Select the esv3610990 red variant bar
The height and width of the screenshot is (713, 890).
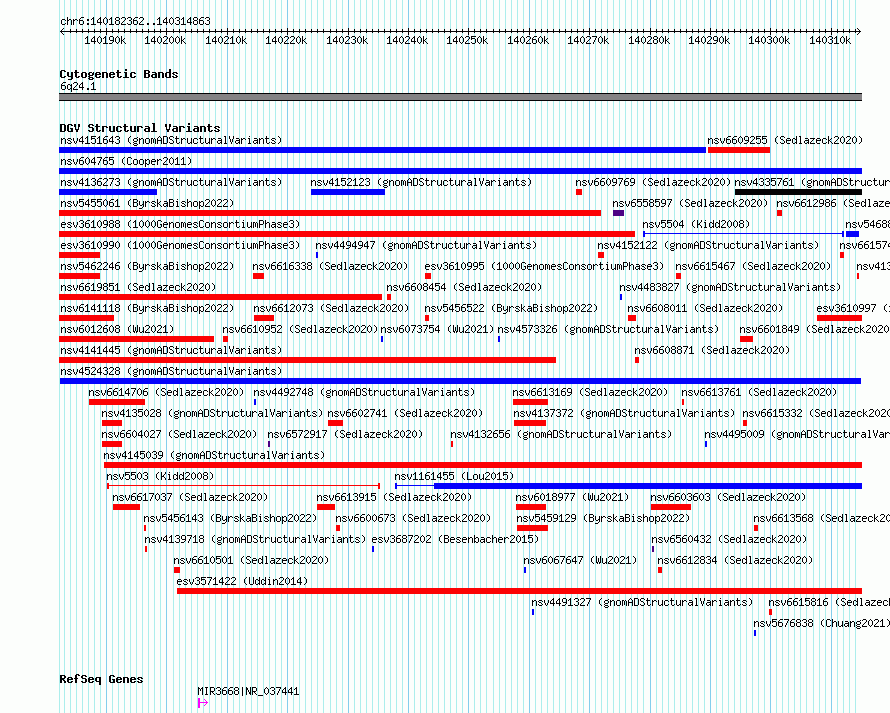pyautogui.click(x=79, y=255)
